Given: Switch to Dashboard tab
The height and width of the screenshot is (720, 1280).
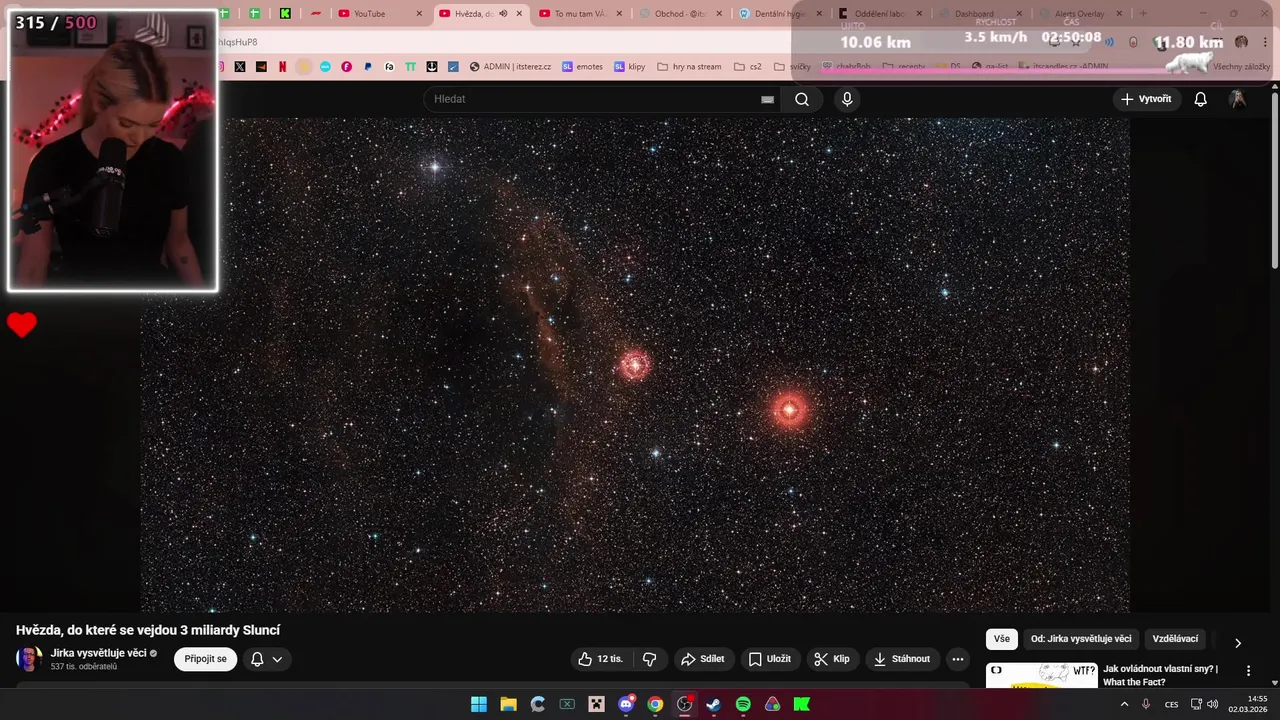Looking at the screenshot, I should tap(980, 14).
